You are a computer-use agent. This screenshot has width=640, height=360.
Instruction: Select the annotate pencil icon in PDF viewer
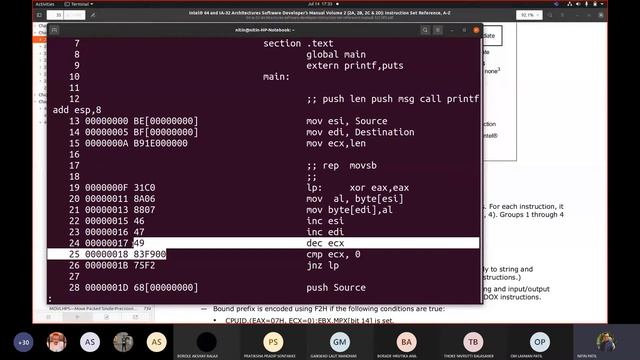93,15
